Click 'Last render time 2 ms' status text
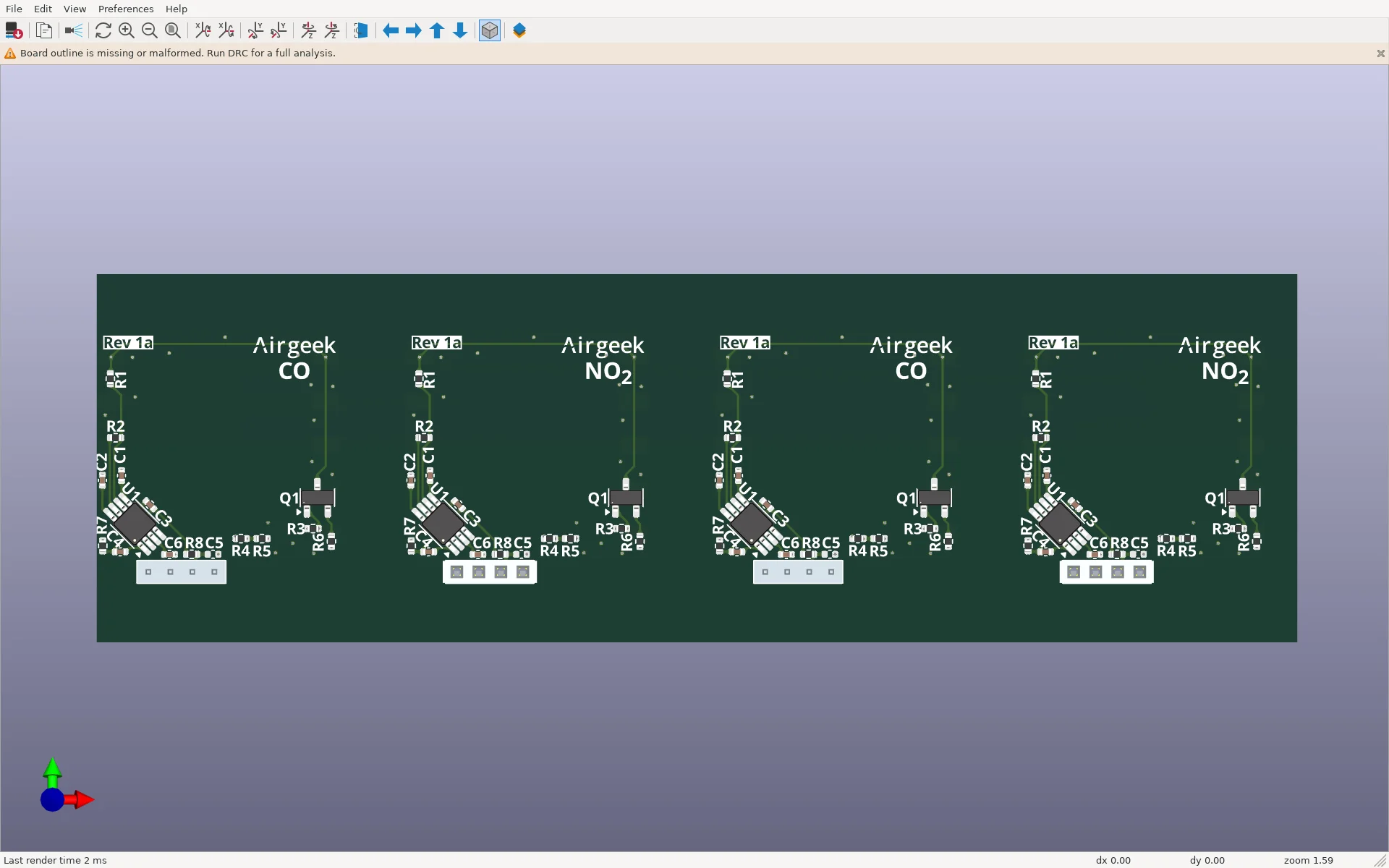This screenshot has height=868, width=1389. 55,860
